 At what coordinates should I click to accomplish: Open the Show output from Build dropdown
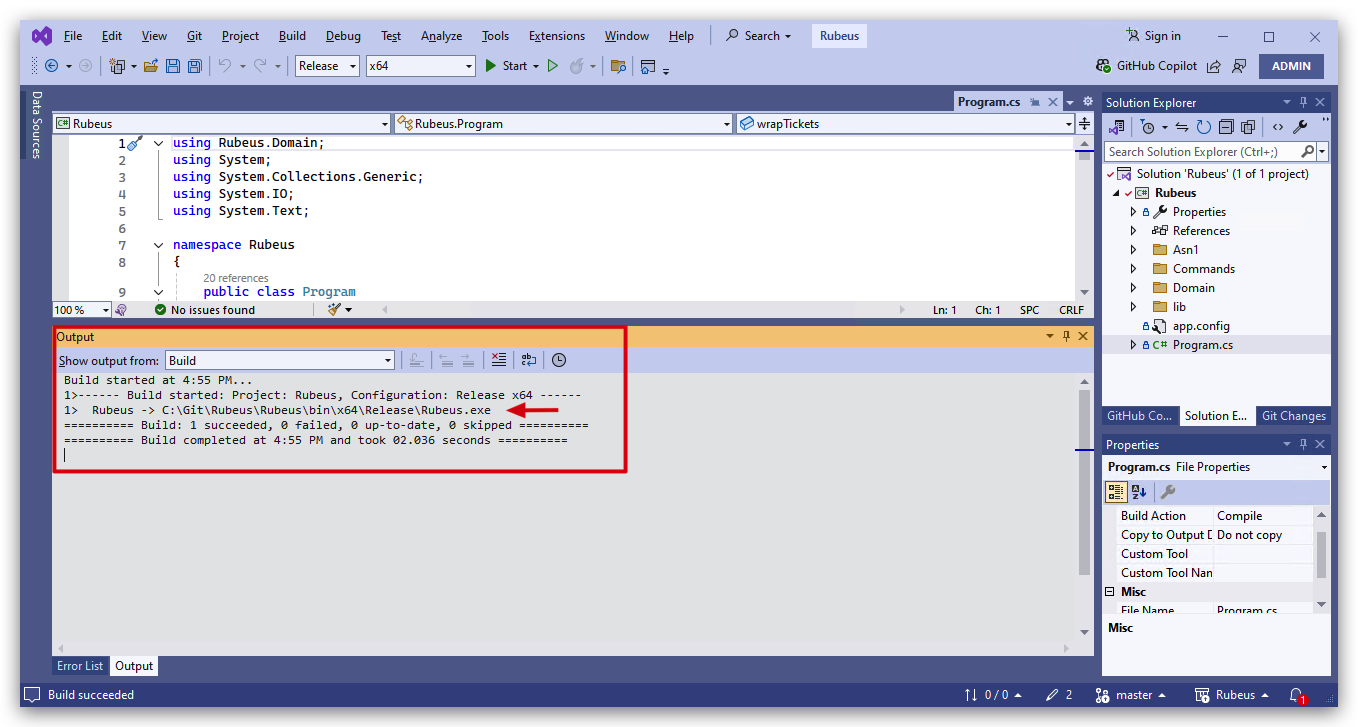point(280,360)
